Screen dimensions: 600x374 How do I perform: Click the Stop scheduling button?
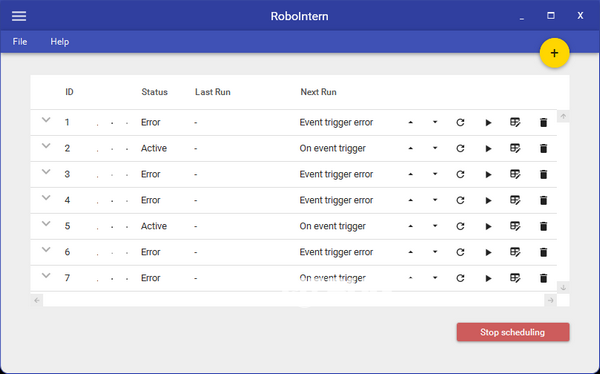513,332
